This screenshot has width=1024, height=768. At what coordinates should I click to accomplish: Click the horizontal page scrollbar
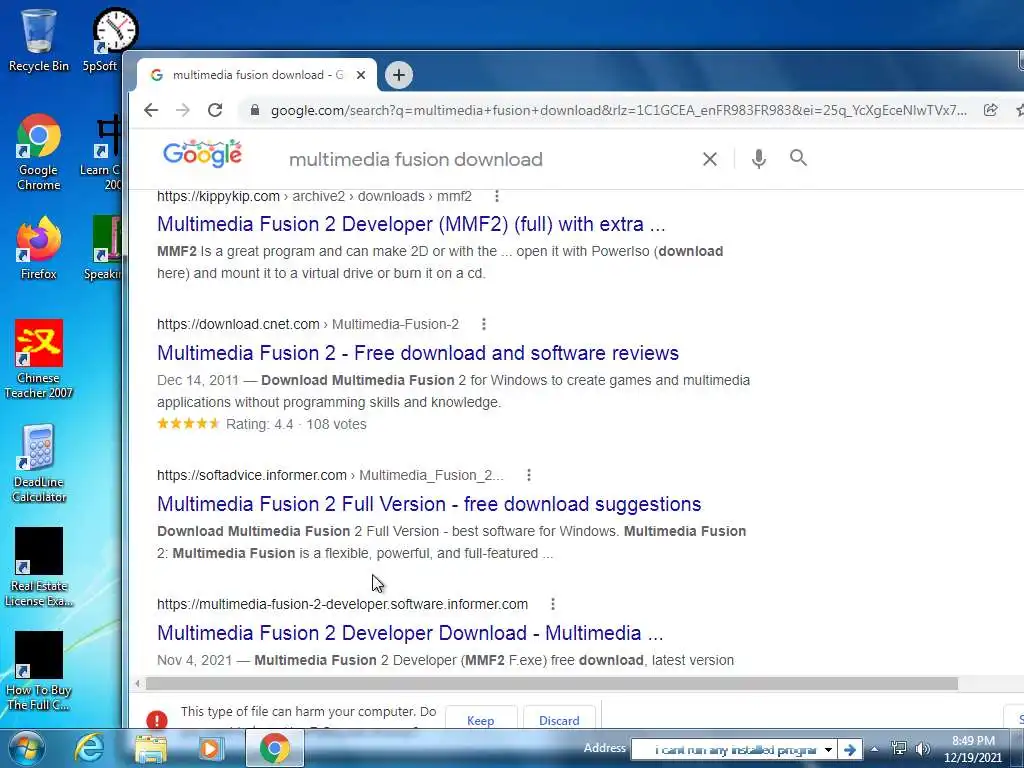(x=552, y=684)
